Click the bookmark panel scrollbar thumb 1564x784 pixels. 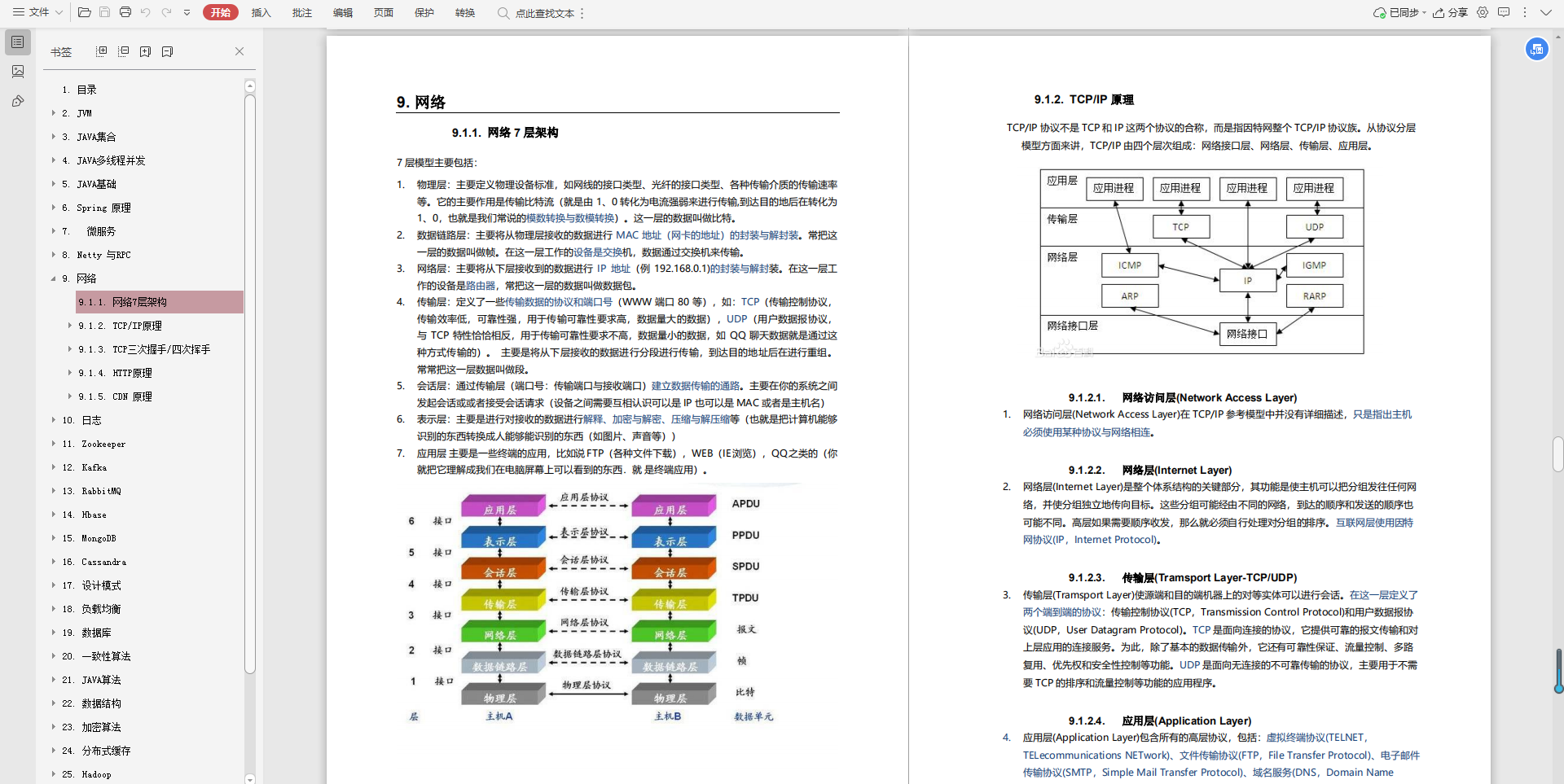(x=250, y=384)
